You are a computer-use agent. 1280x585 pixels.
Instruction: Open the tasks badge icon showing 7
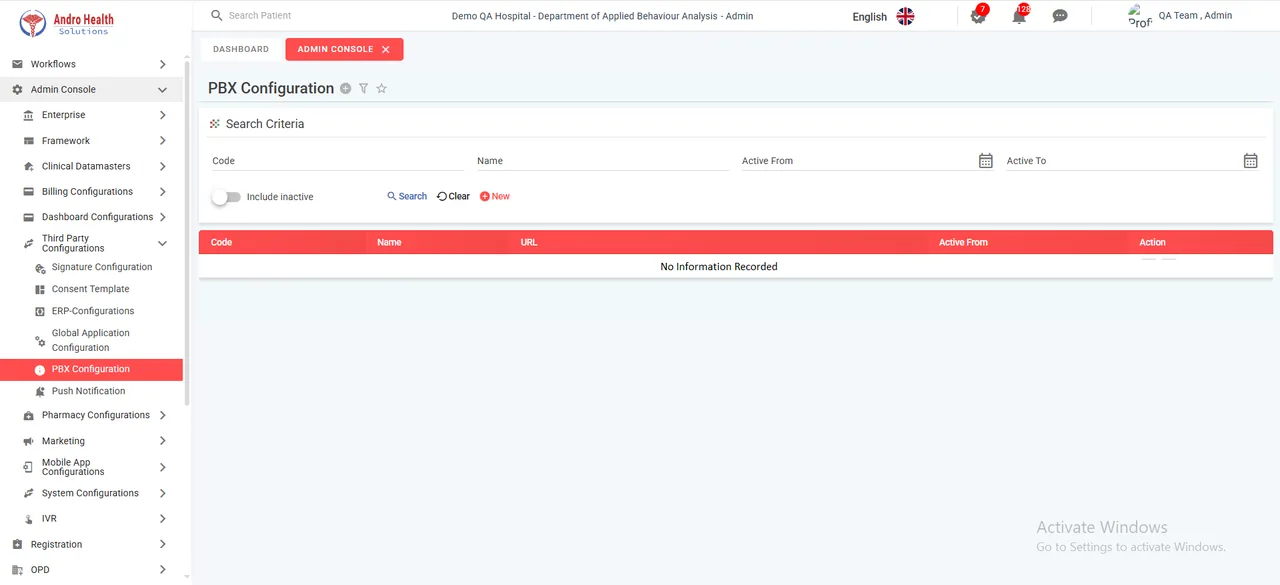pyautogui.click(x=978, y=15)
